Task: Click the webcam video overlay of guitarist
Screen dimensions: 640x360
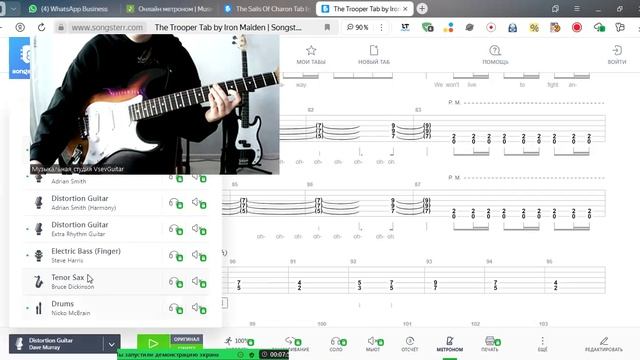Action: 154,104
